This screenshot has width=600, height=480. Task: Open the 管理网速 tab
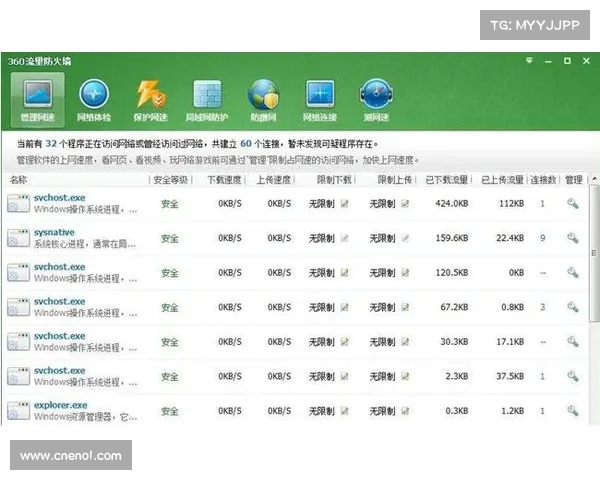point(38,100)
